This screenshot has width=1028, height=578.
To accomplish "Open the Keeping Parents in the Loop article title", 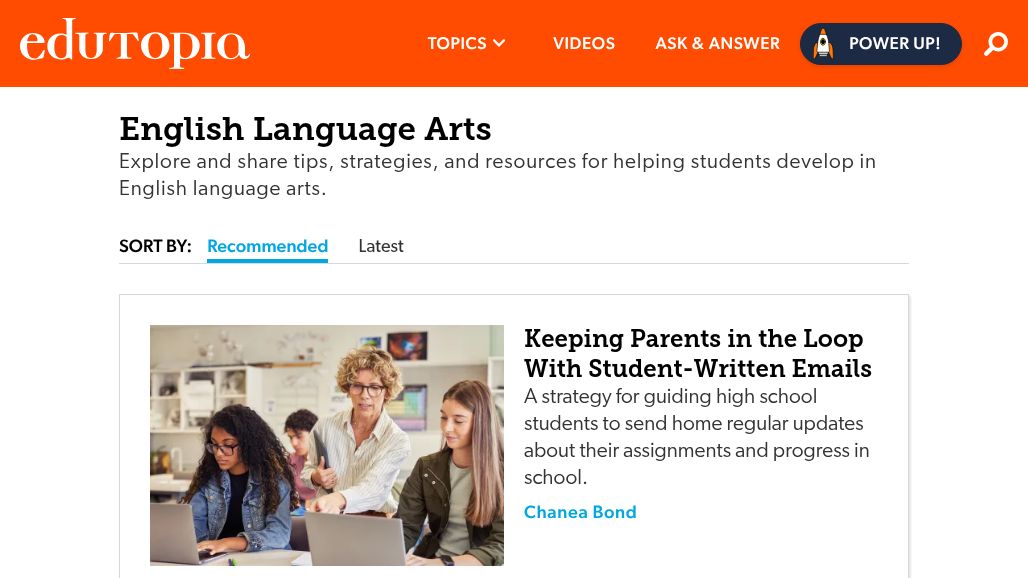I will 697,353.
